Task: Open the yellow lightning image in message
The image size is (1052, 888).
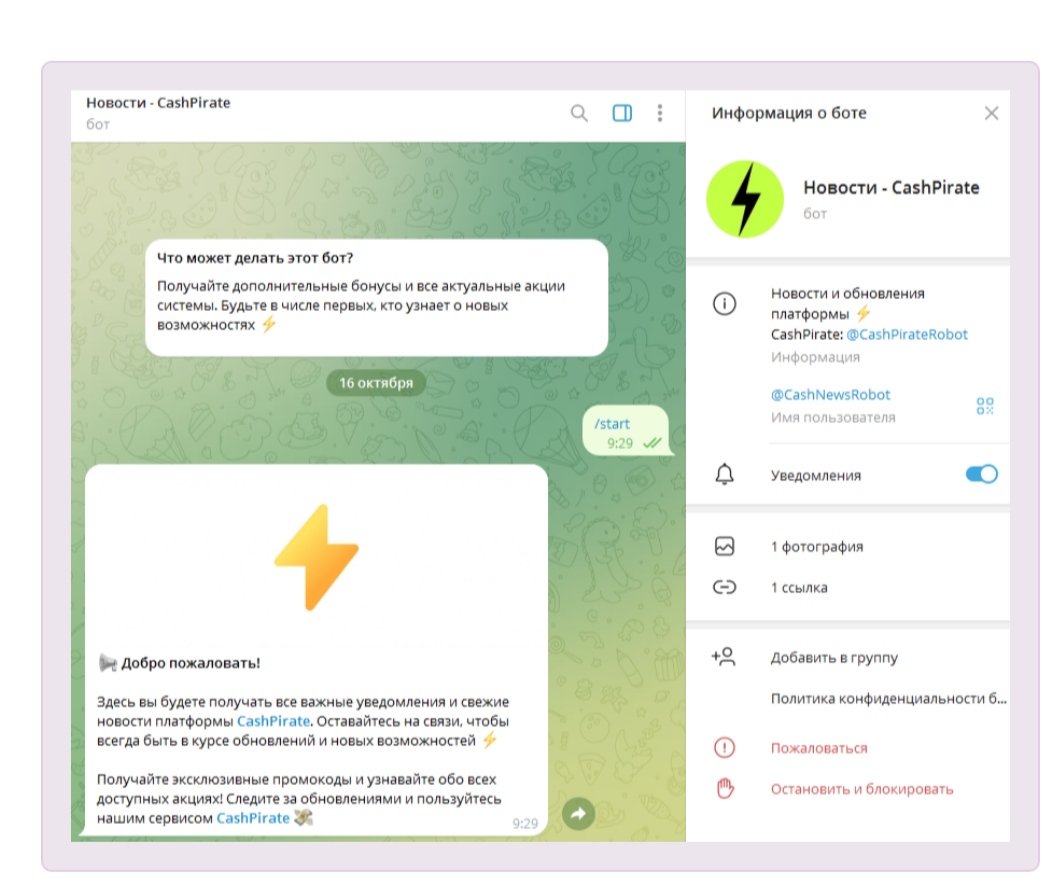Action: (x=316, y=557)
